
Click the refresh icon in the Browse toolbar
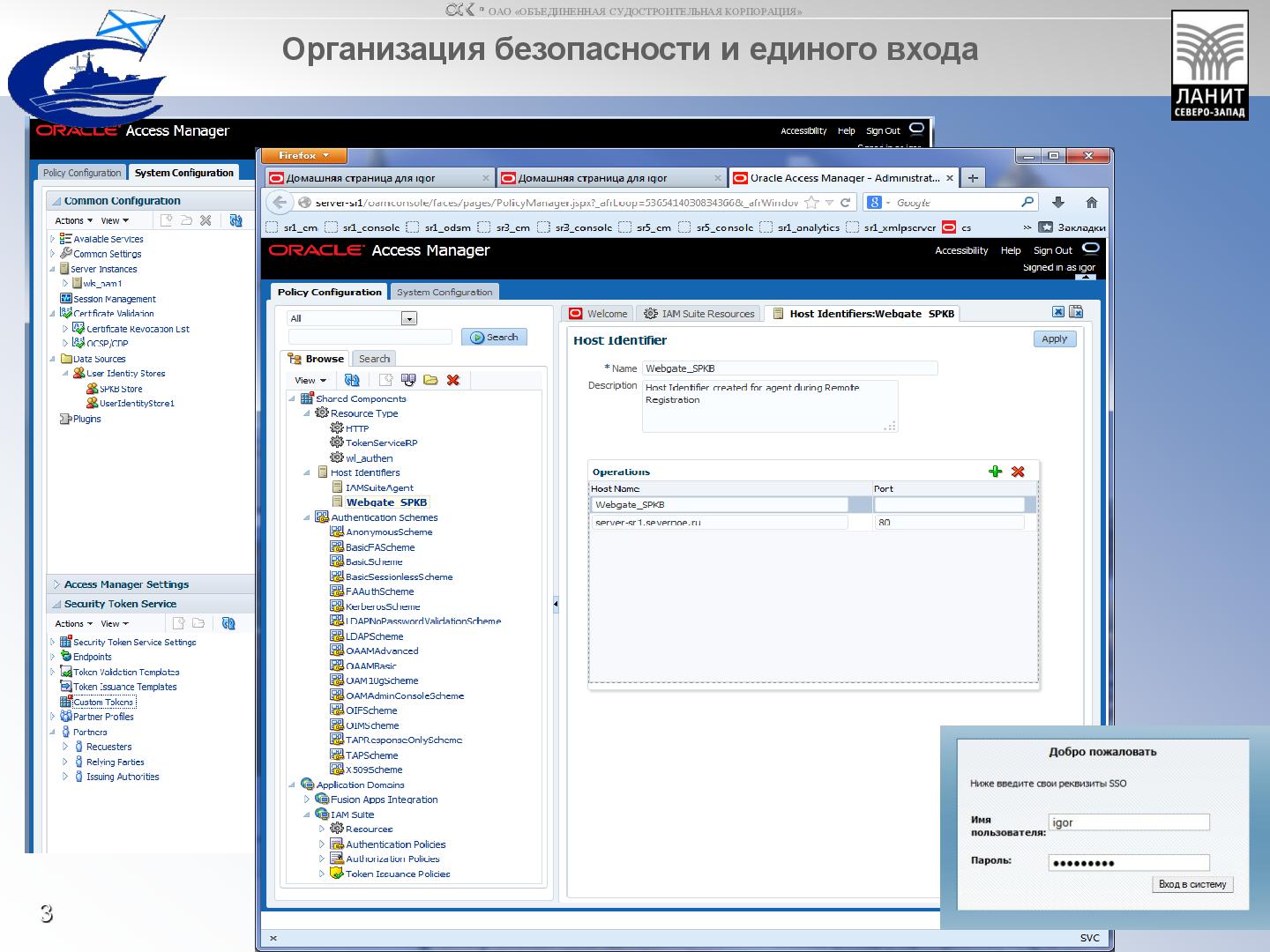(352, 380)
